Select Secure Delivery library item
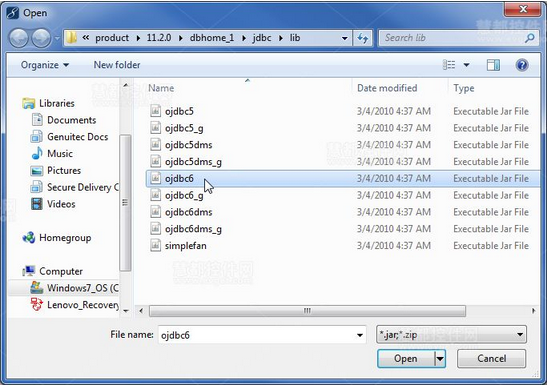 point(74,187)
